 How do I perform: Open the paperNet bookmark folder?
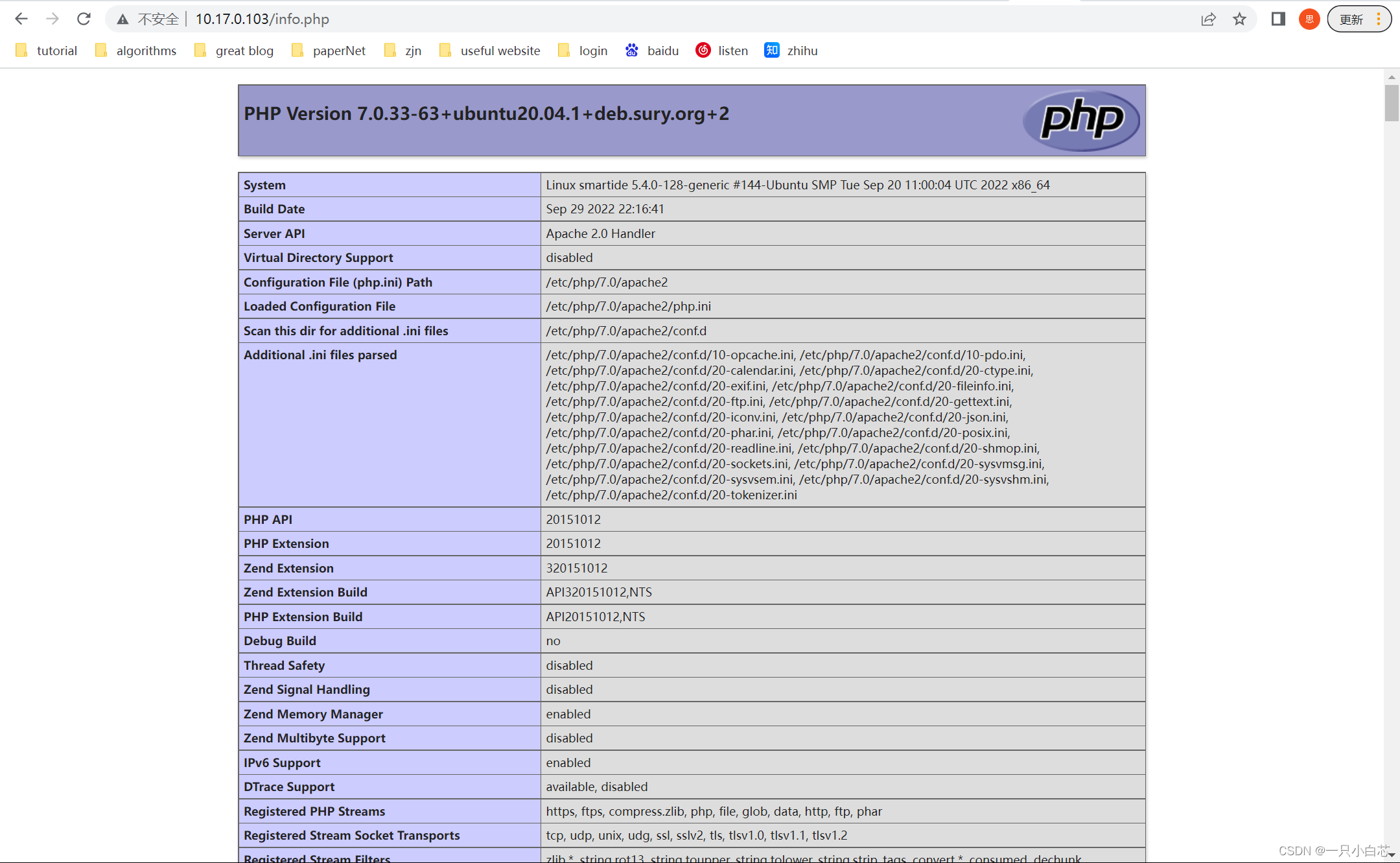(328, 51)
